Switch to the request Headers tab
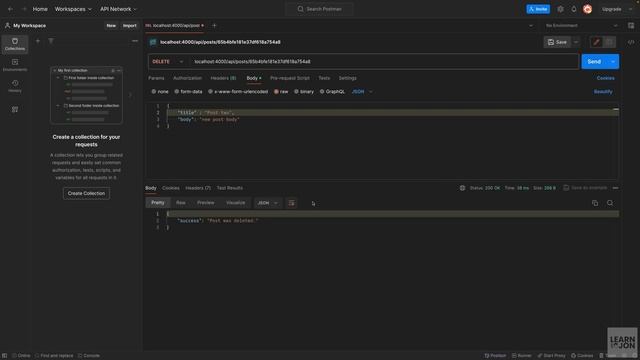 pos(223,78)
